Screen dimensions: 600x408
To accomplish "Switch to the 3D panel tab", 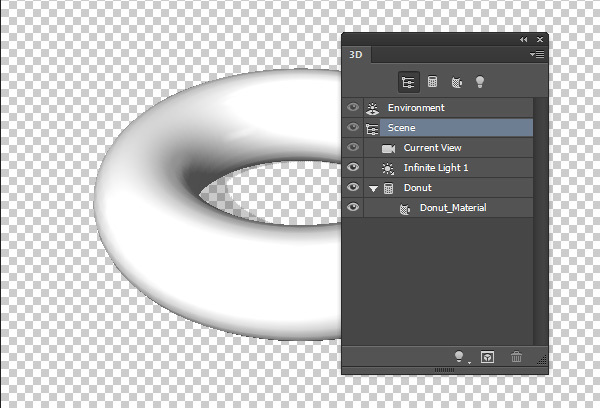I will (356, 55).
